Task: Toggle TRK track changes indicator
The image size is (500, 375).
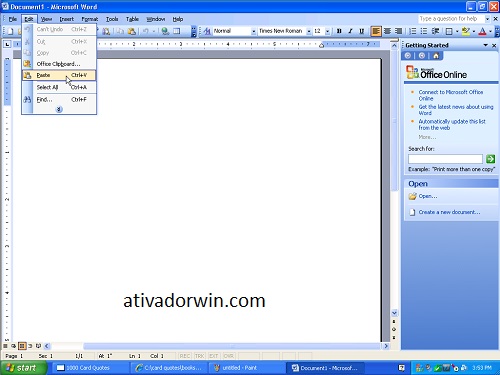Action: pos(200,356)
